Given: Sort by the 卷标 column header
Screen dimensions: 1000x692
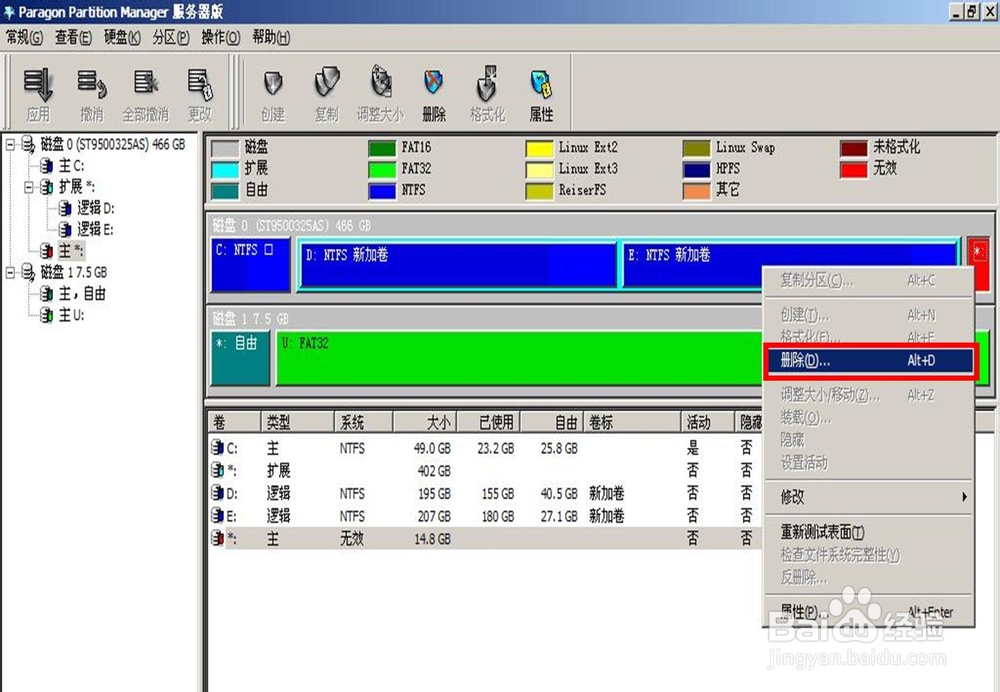Looking at the screenshot, I should coord(633,422).
